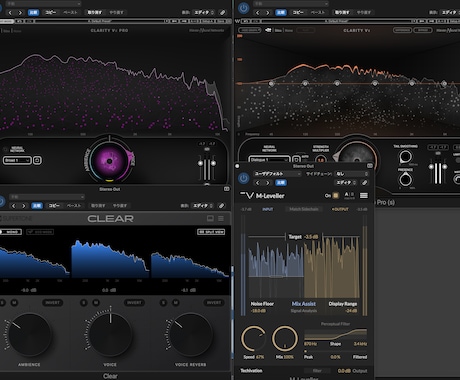Viewport: 460px width, 380px height.
Task: Select the OUTPUT tab in M-Leveller
Action: point(340,209)
